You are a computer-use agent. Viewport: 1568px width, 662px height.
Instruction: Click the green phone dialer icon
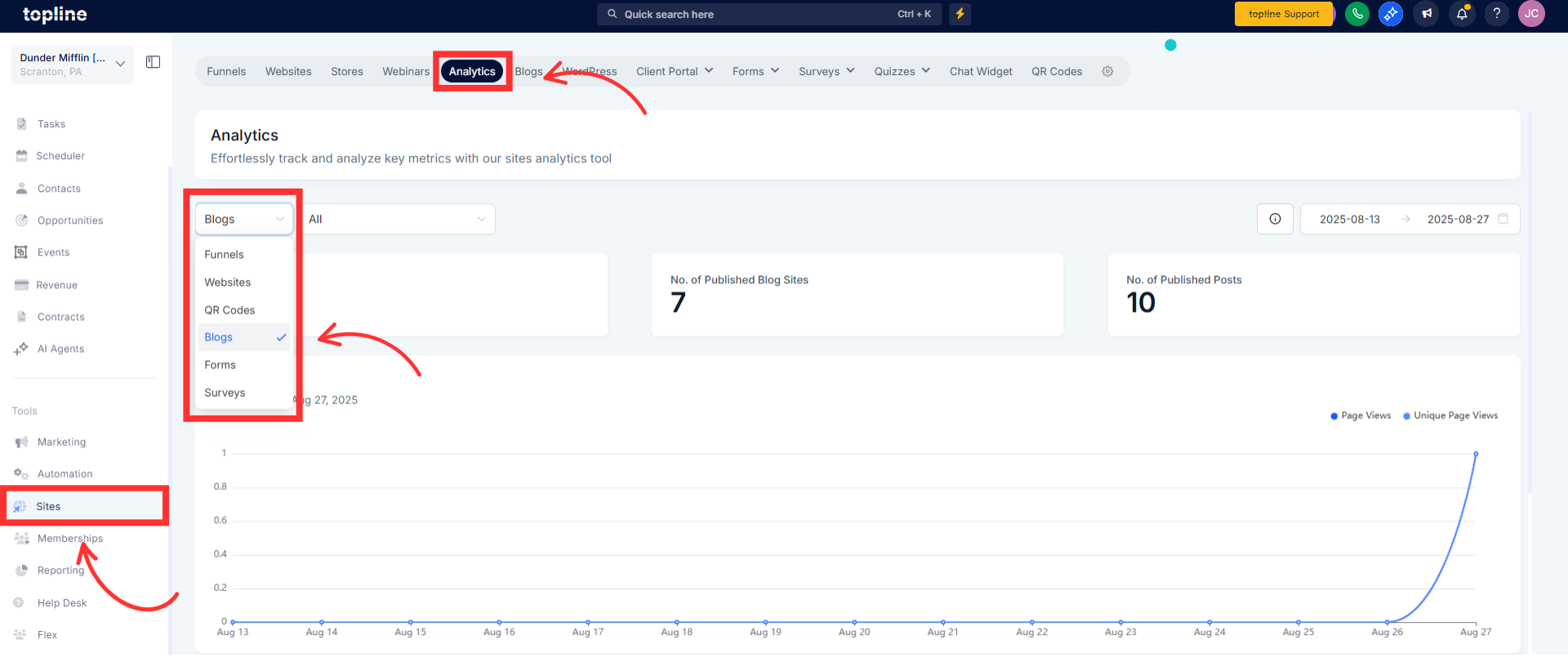(x=1357, y=14)
